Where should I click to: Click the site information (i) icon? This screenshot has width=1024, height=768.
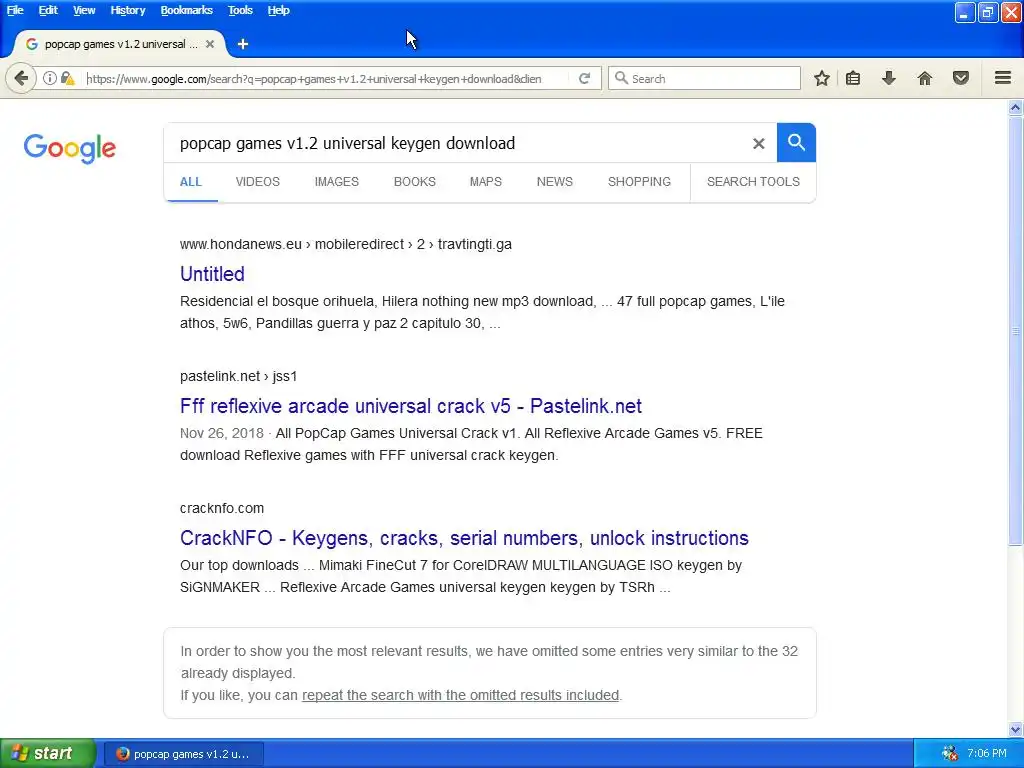coord(50,78)
